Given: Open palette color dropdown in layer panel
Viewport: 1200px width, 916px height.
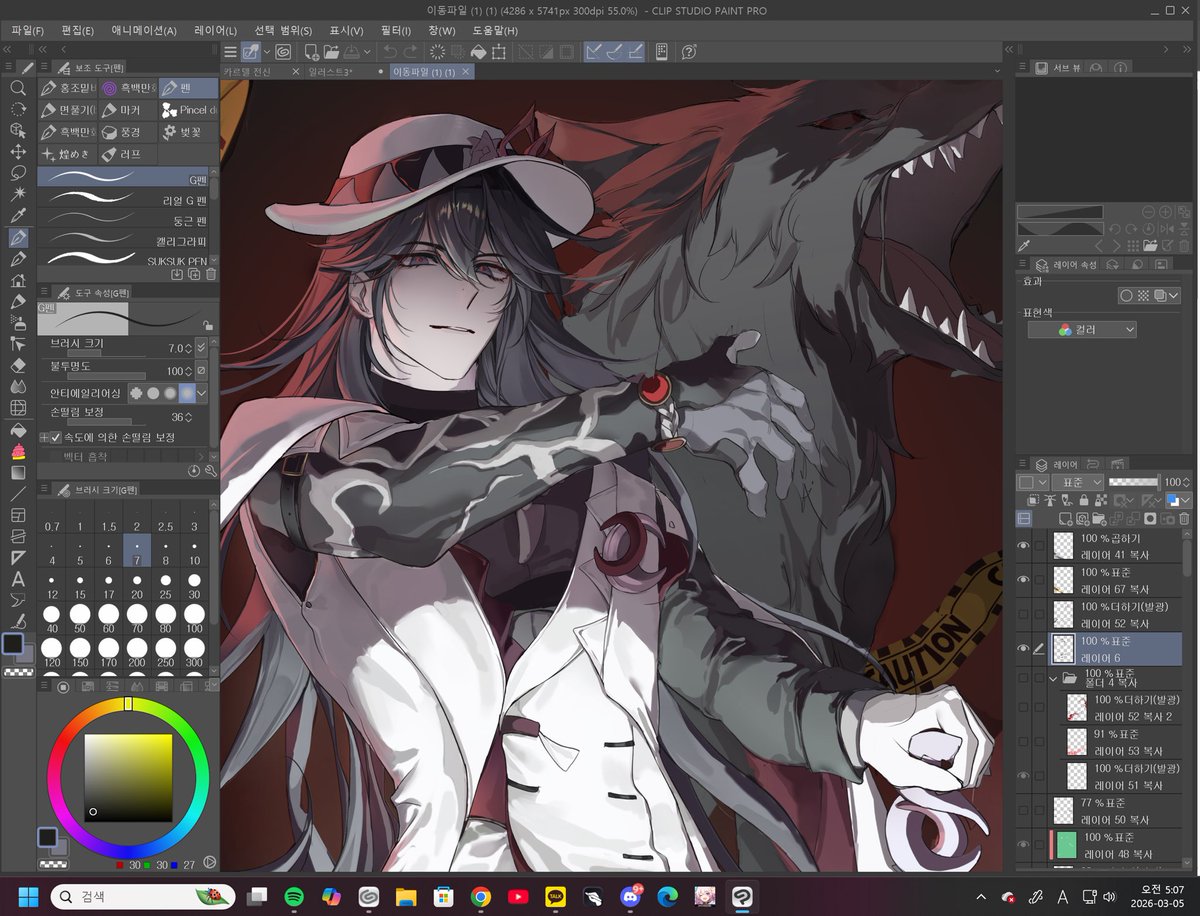Looking at the screenshot, I should point(1042,482).
